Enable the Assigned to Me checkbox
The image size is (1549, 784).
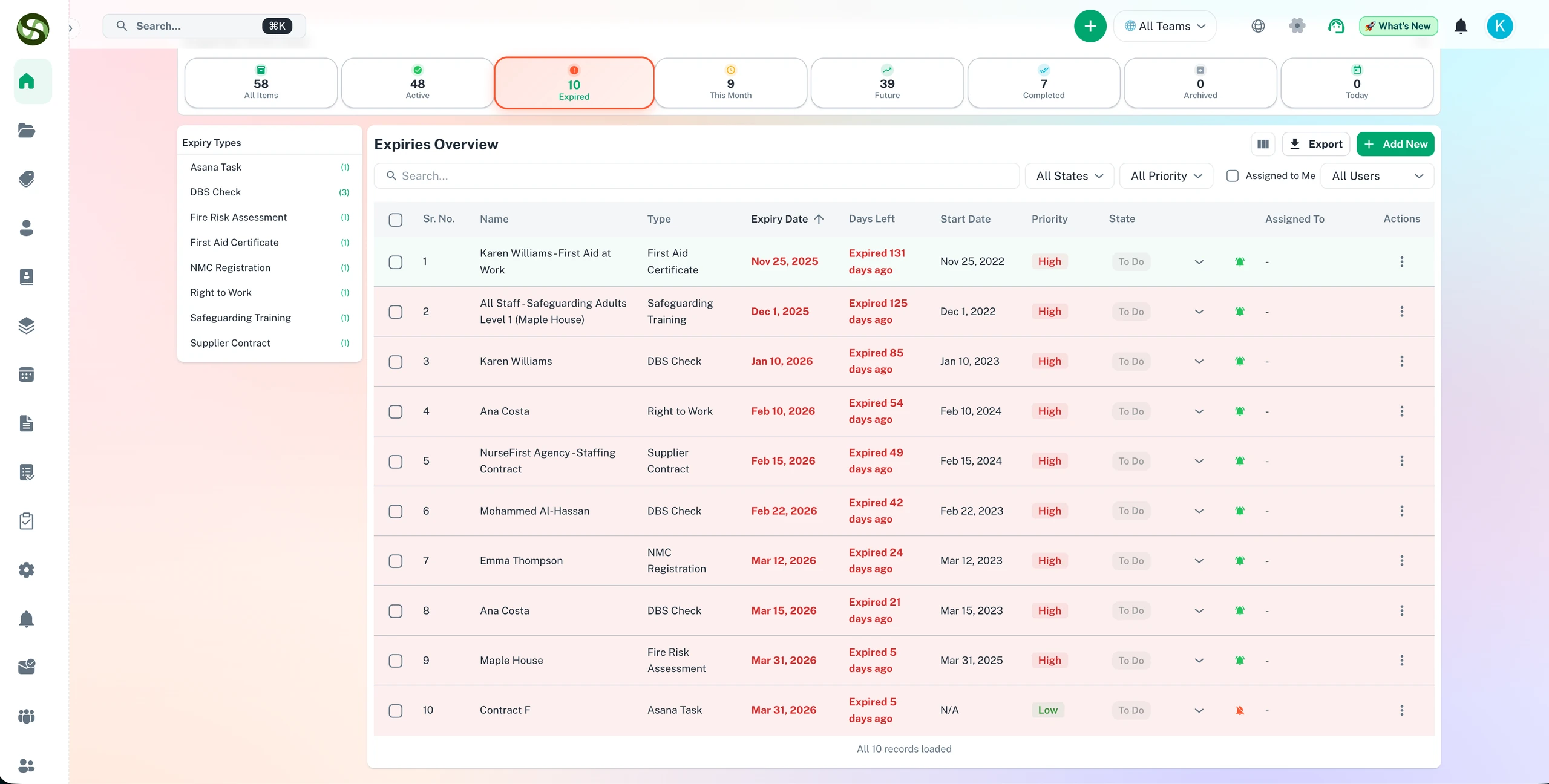(x=1232, y=176)
